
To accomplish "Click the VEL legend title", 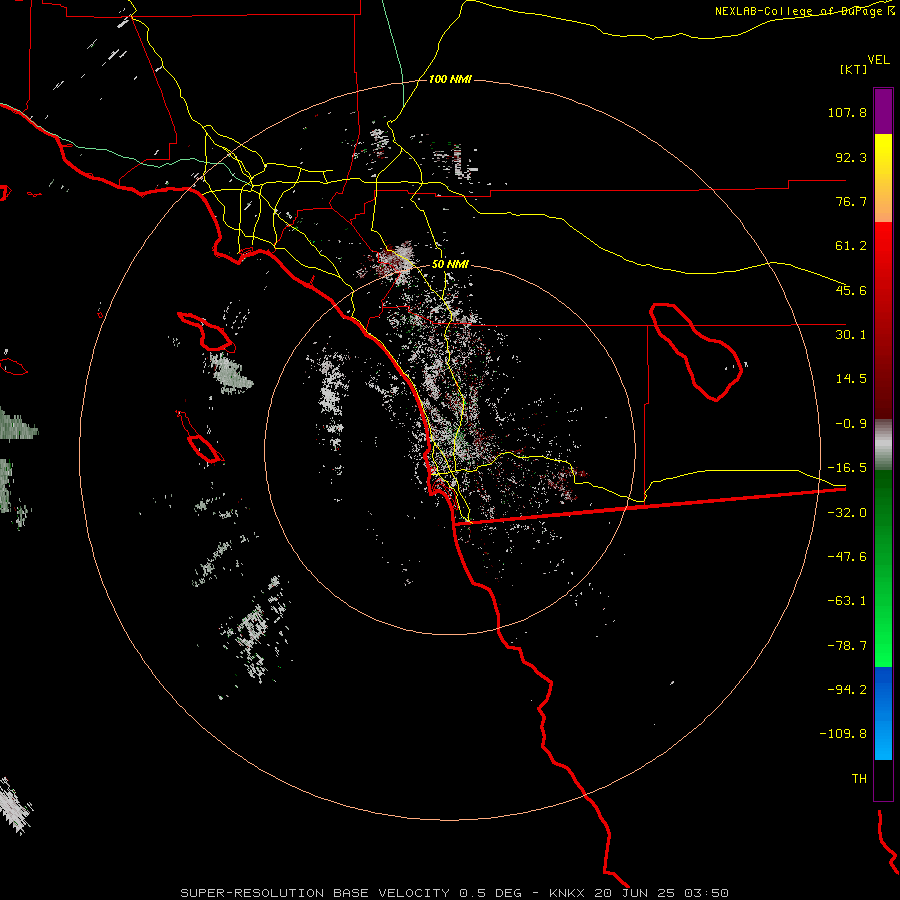I will pos(878,60).
